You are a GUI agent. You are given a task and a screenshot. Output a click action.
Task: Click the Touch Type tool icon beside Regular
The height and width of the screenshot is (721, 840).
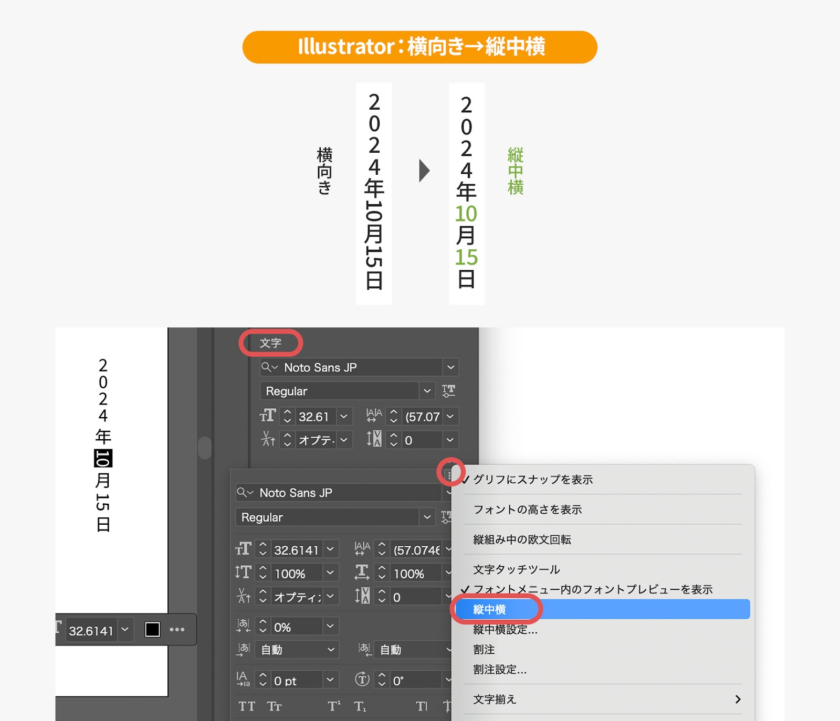point(449,391)
